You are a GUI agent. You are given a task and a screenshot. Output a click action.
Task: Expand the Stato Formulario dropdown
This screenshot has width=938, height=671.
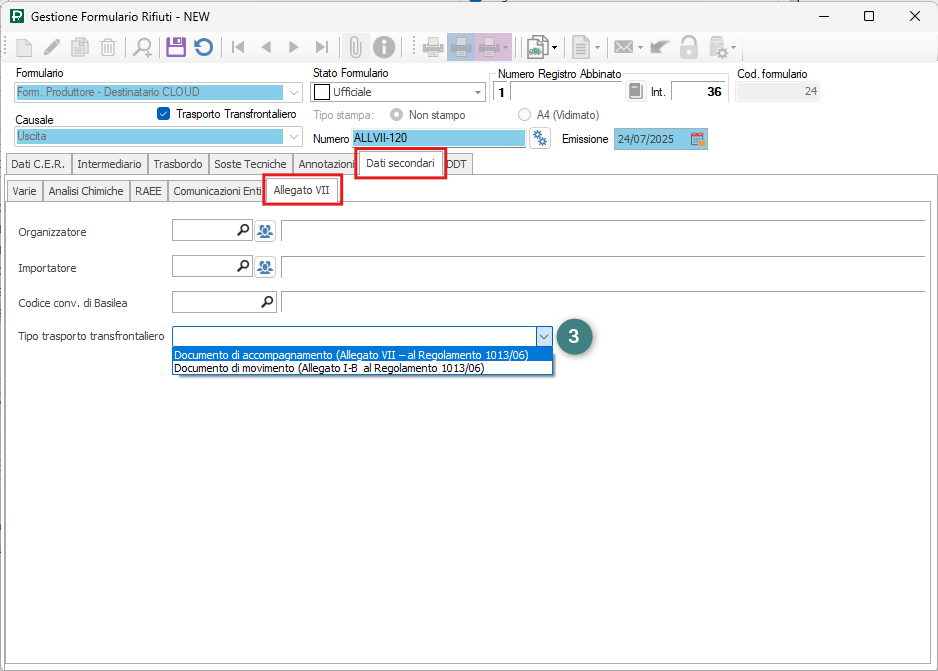[476, 92]
